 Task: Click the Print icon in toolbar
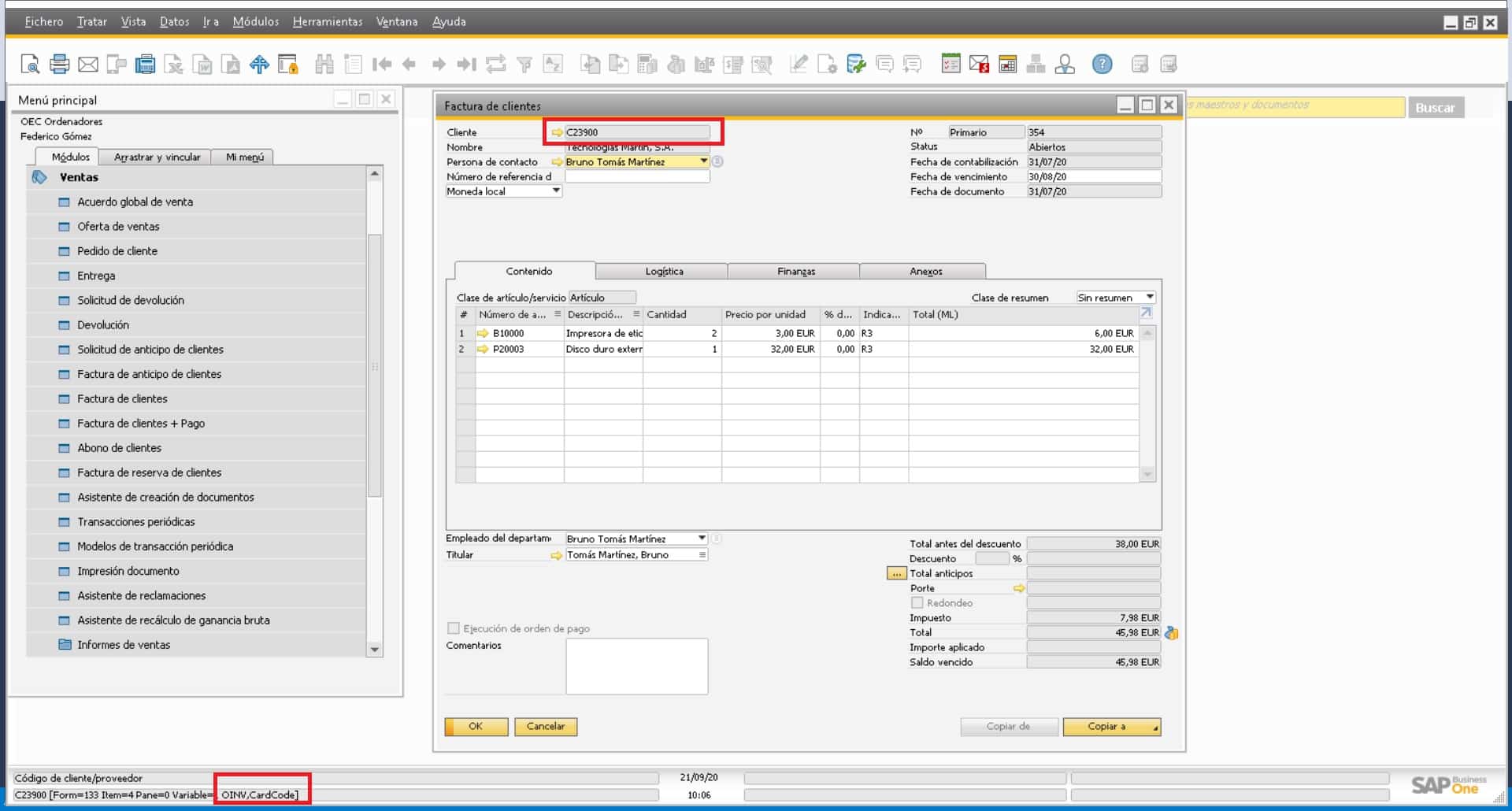(59, 65)
